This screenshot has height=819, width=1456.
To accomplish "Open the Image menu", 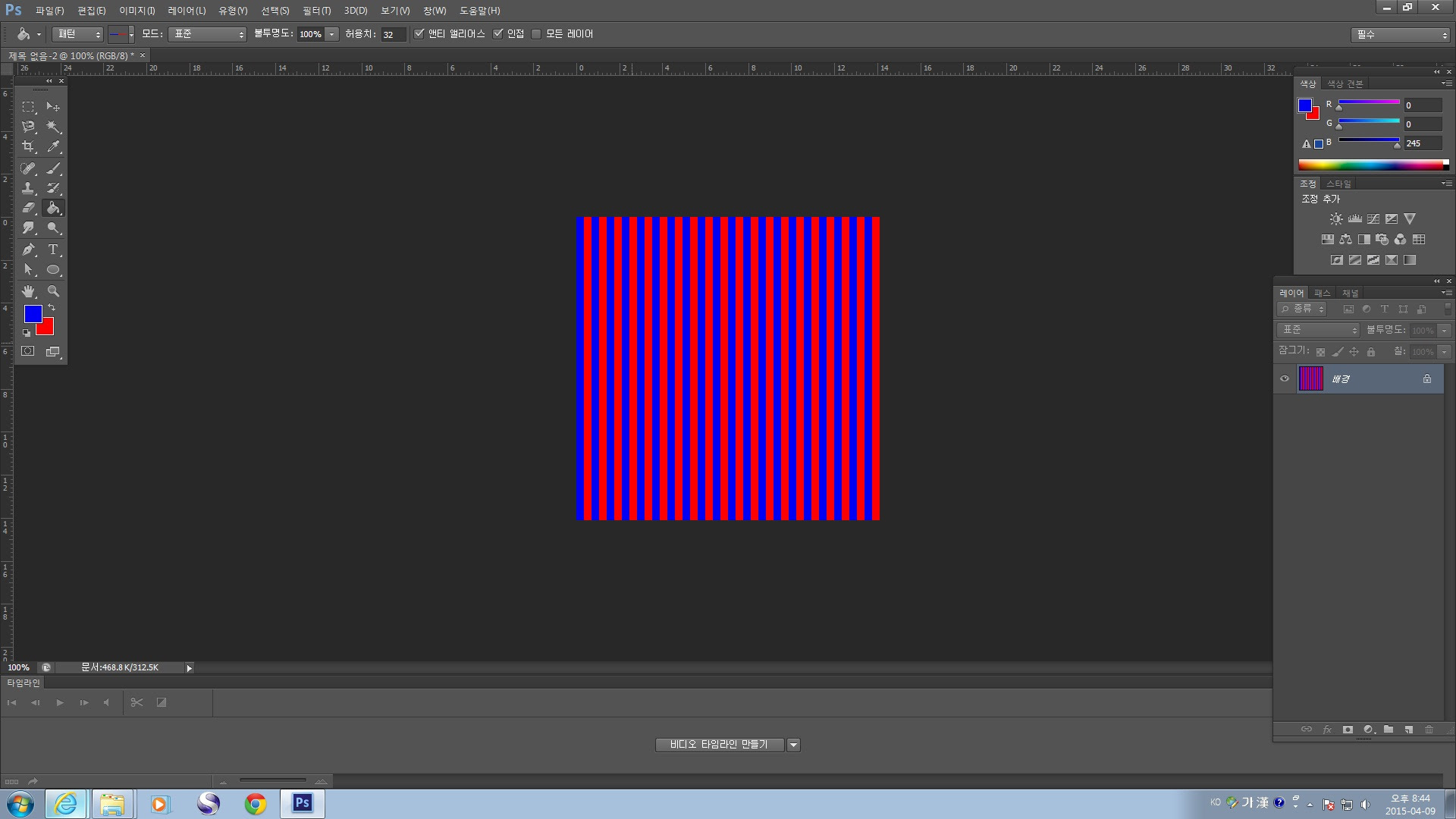I will click(137, 11).
